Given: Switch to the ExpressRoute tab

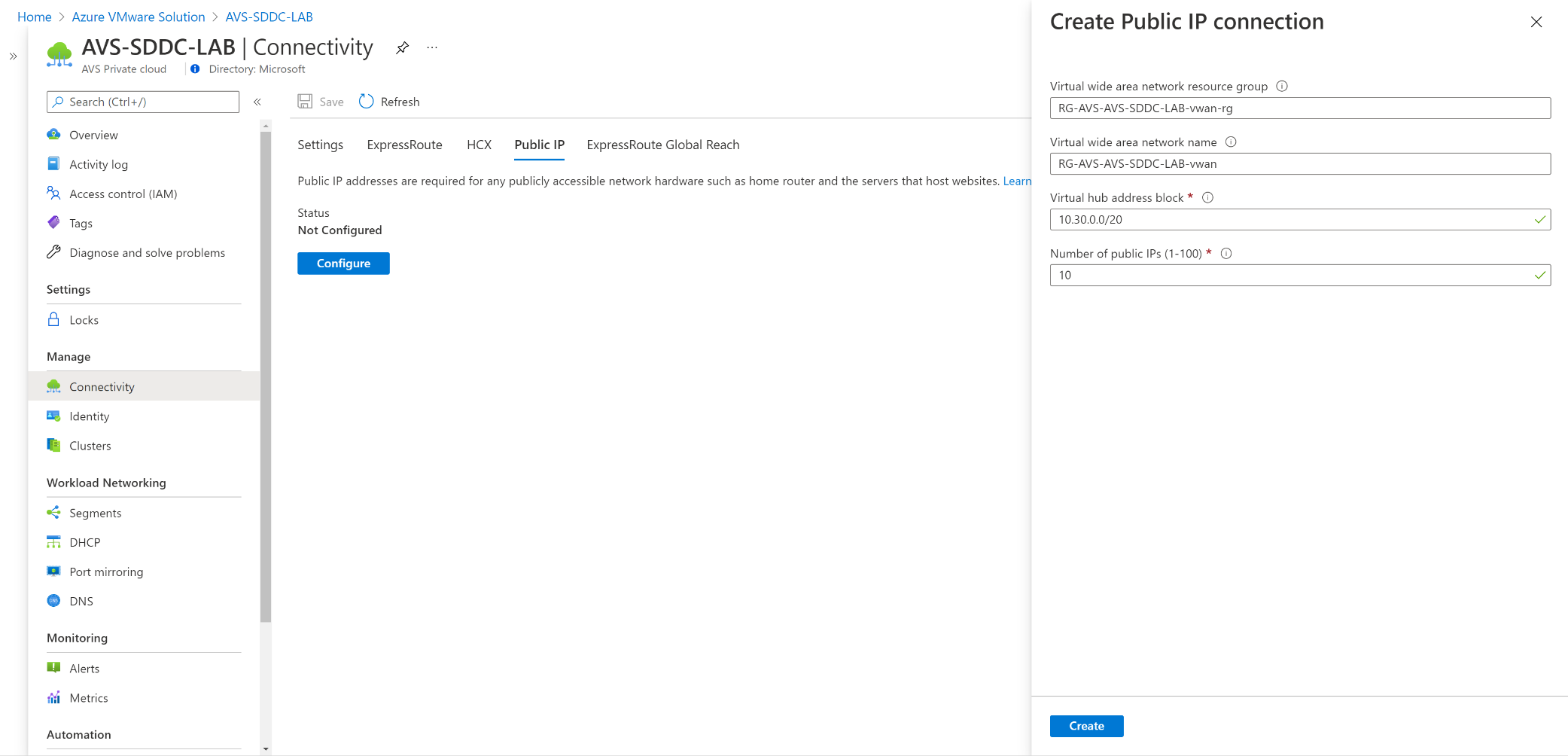Looking at the screenshot, I should tap(404, 145).
